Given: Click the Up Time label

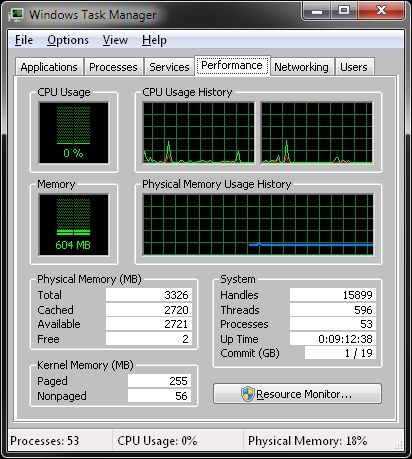Looking at the screenshot, I should 239,339.
